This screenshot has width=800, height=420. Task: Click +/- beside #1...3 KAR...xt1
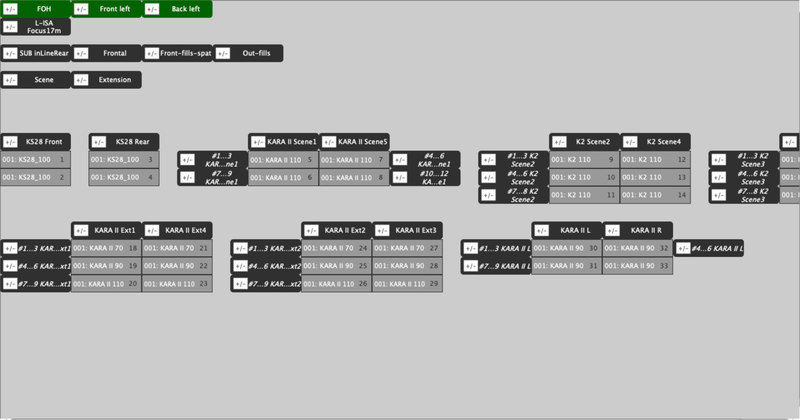10,249
